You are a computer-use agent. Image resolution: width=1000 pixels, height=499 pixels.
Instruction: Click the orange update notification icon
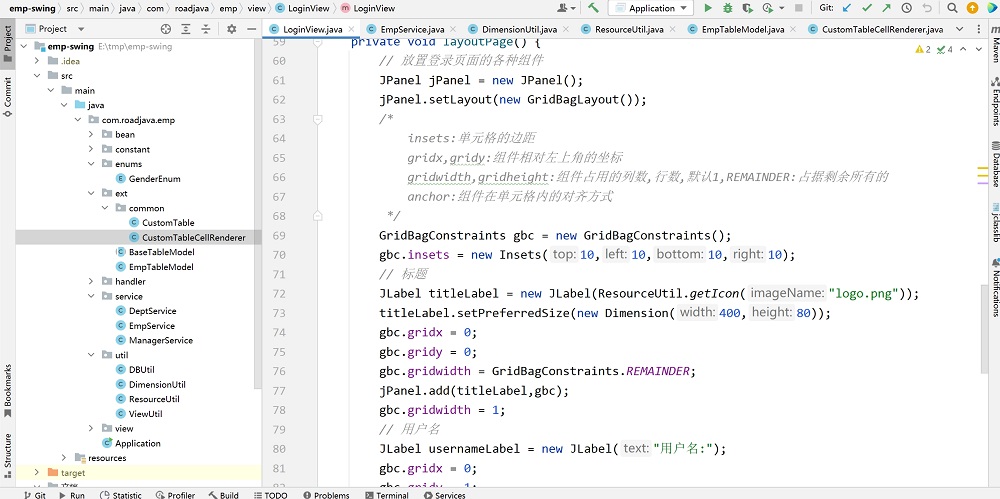pyautogui.click(x=972, y=8)
